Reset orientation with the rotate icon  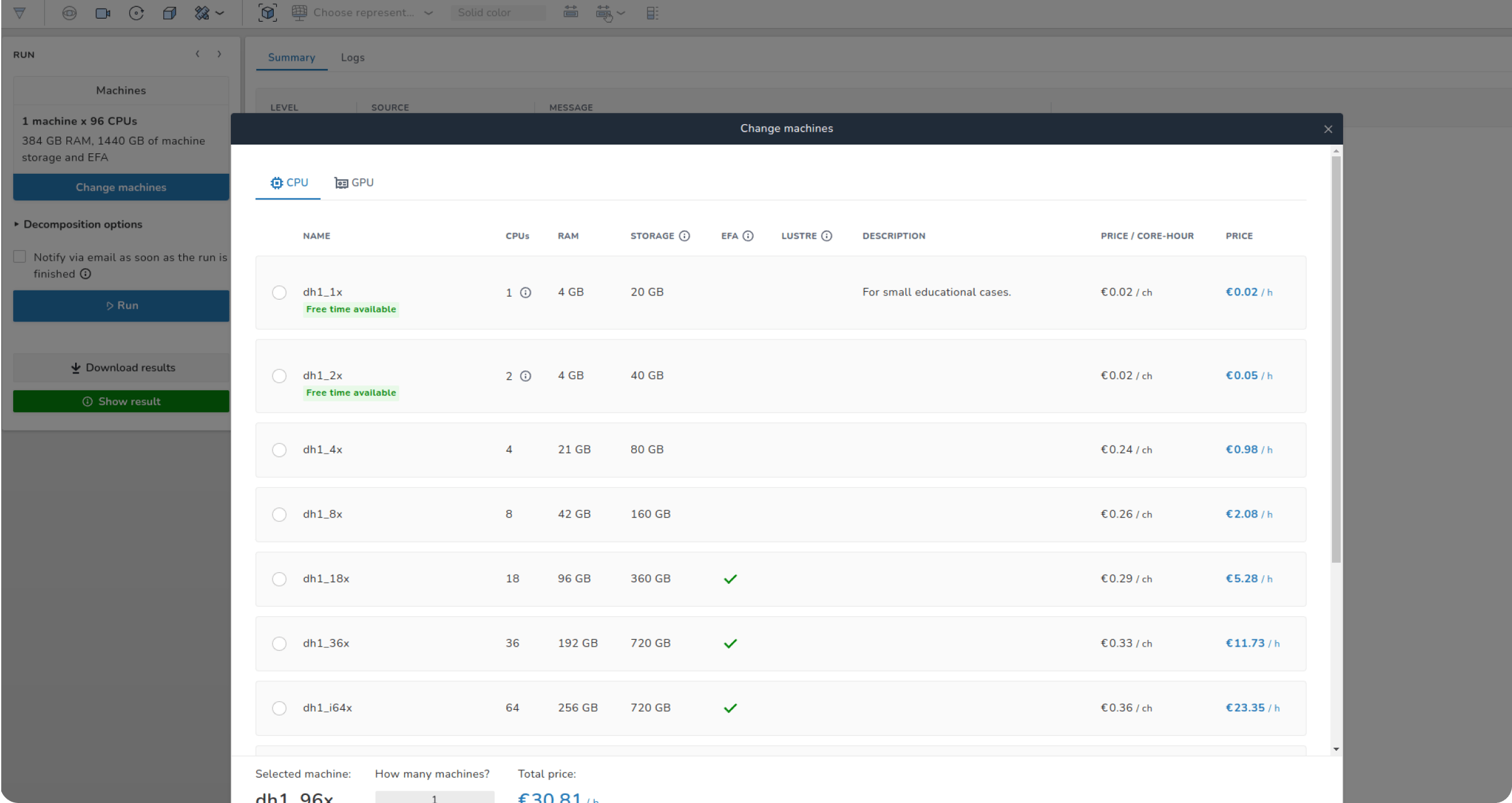click(x=136, y=12)
